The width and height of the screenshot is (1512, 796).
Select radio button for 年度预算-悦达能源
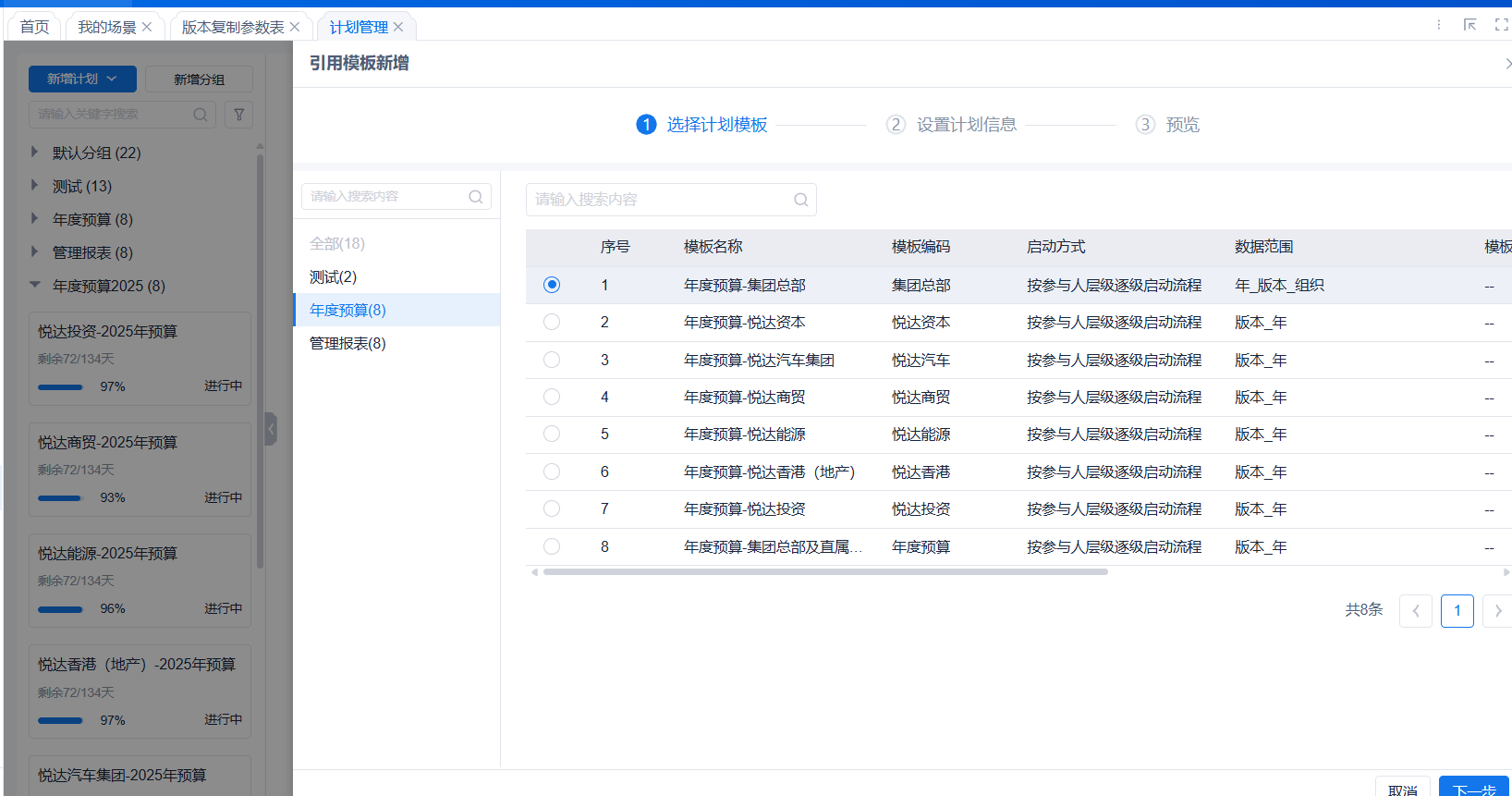[x=552, y=434]
